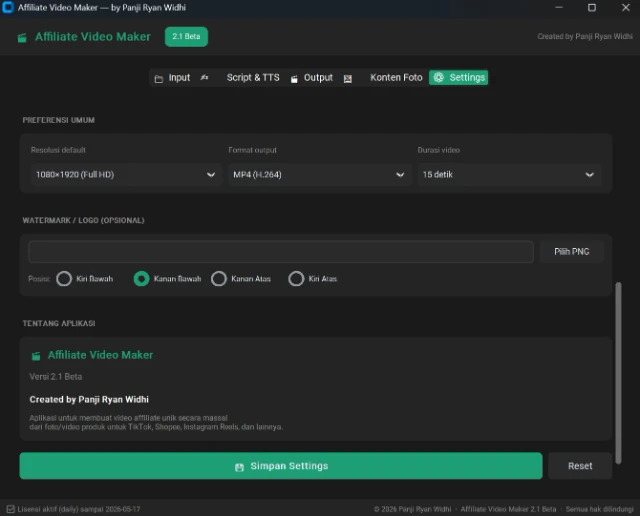Click the Pilih PNG button
This screenshot has width=640, height=516.
tap(571, 251)
